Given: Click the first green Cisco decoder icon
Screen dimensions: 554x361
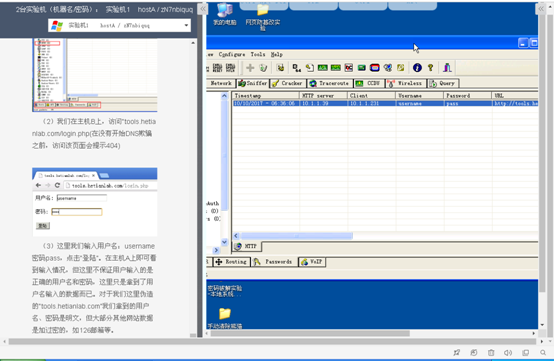Looking at the screenshot, I should [323, 67].
